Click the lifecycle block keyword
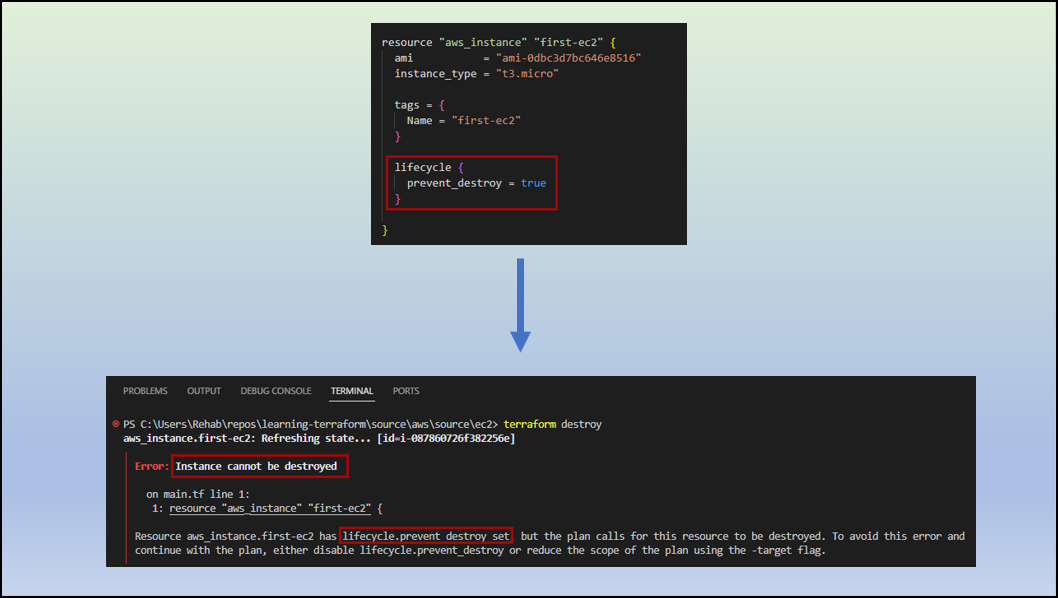 [423, 167]
